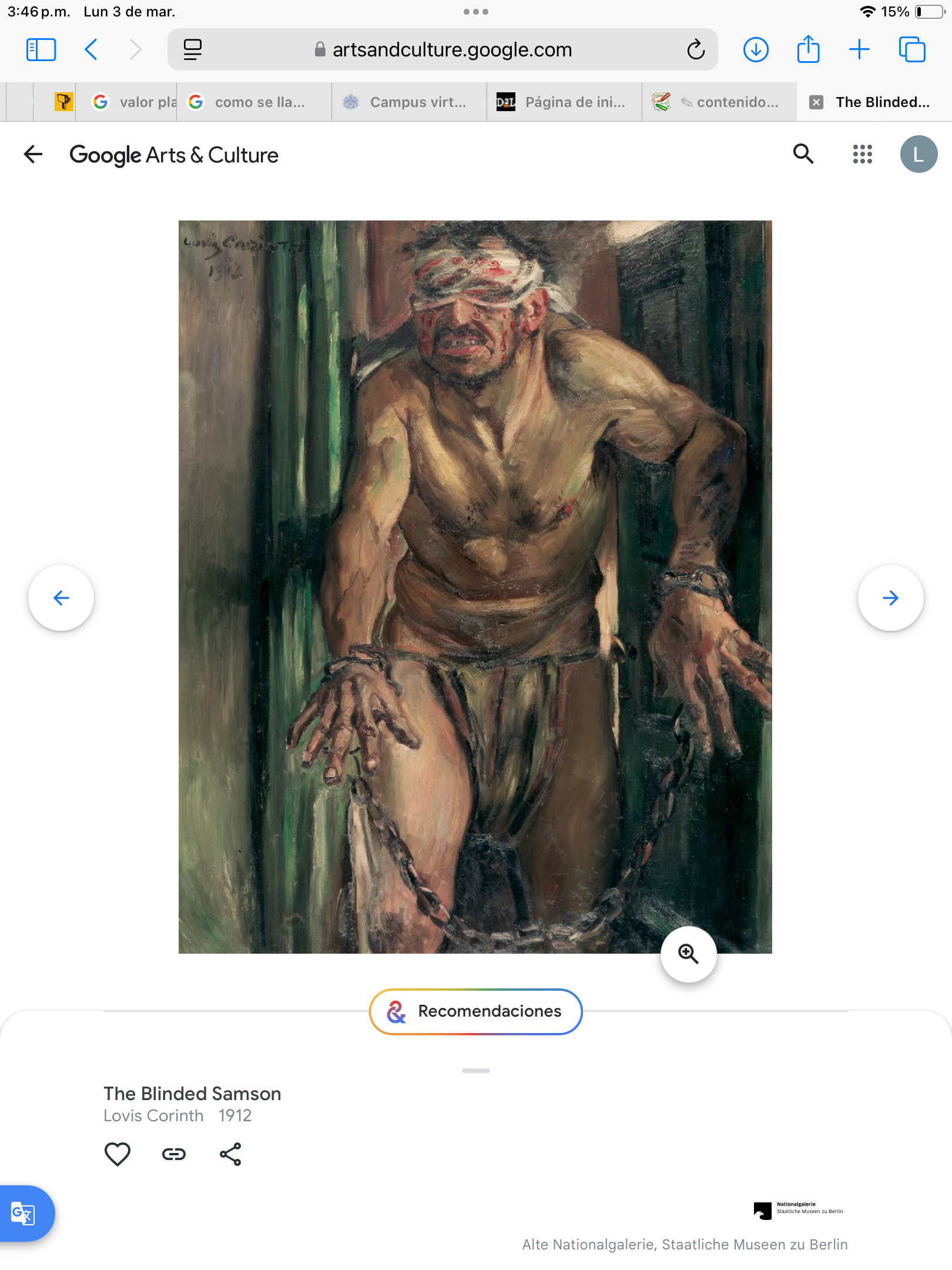
Task: Click the Google Translate floating button
Action: coord(25,1214)
